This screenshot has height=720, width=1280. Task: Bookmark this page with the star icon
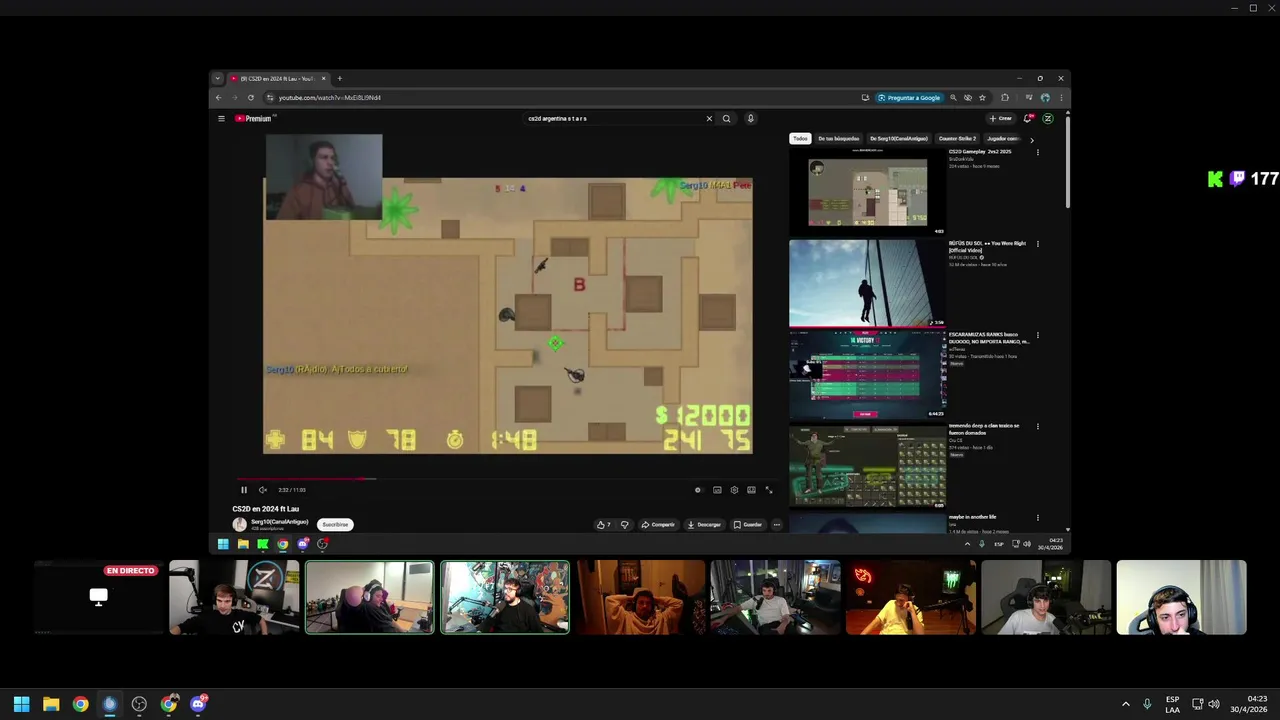click(x=982, y=98)
